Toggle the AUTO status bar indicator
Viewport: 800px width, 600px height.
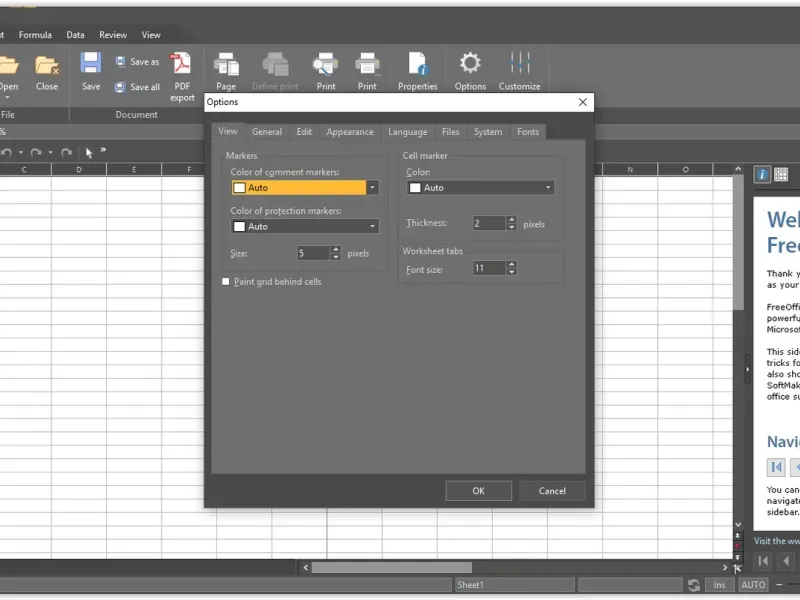tap(753, 585)
